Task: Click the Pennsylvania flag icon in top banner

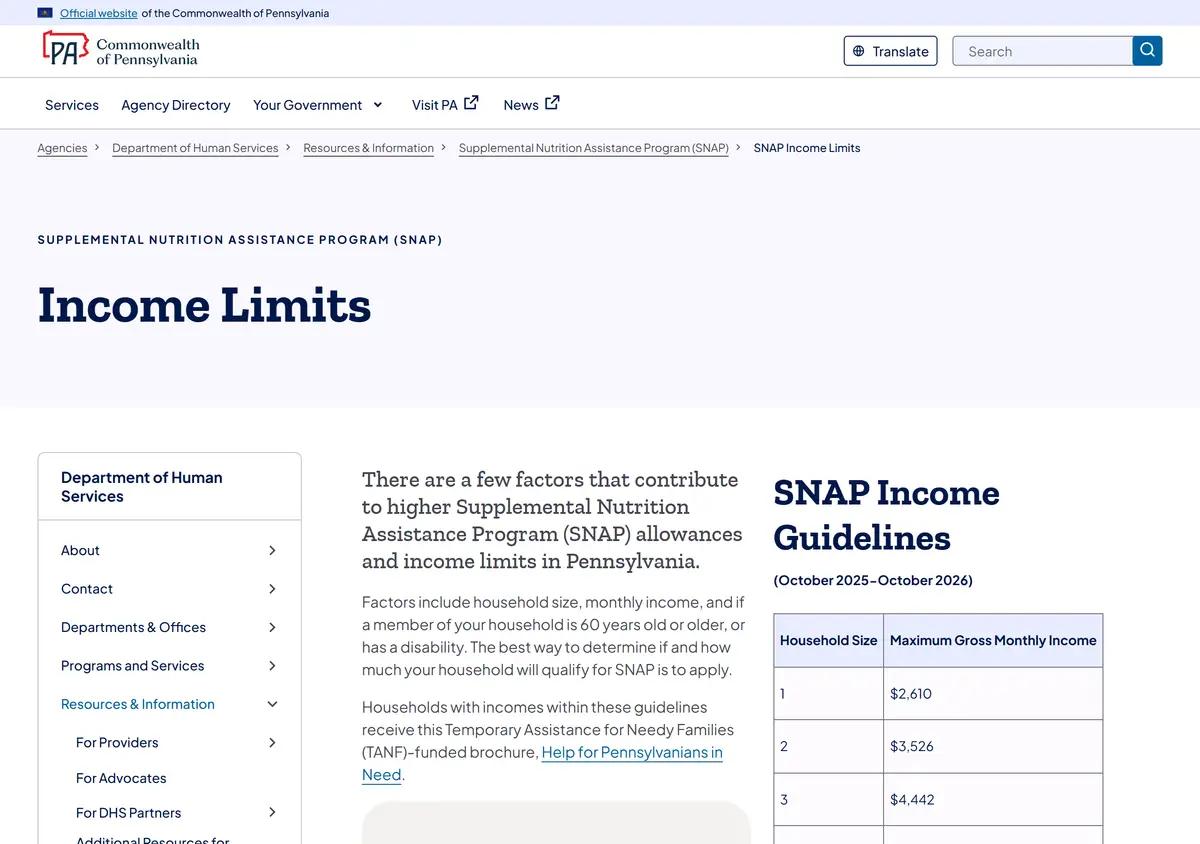Action: [x=45, y=13]
